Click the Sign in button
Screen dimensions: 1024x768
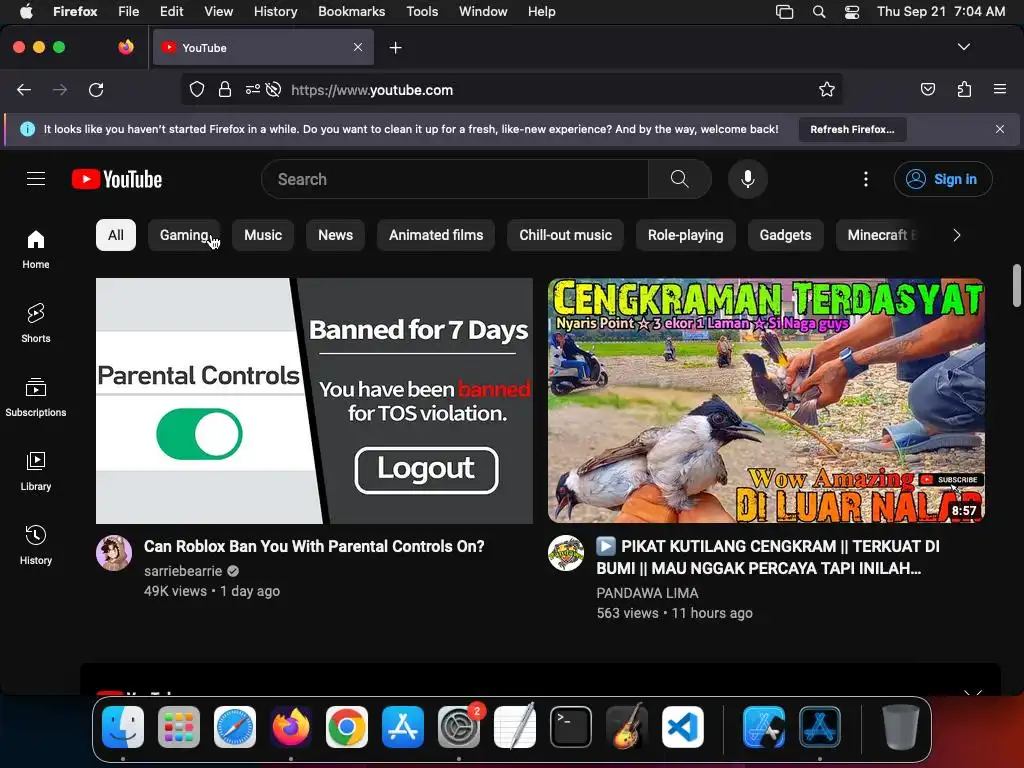pyautogui.click(x=943, y=179)
